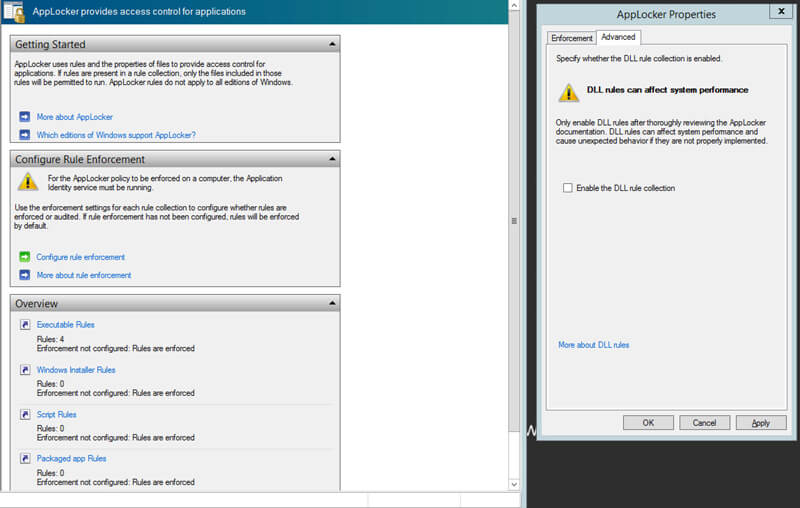The image size is (800, 508).
Task: Click the 'DLL rules can affect system performance' heading
Action: (667, 90)
